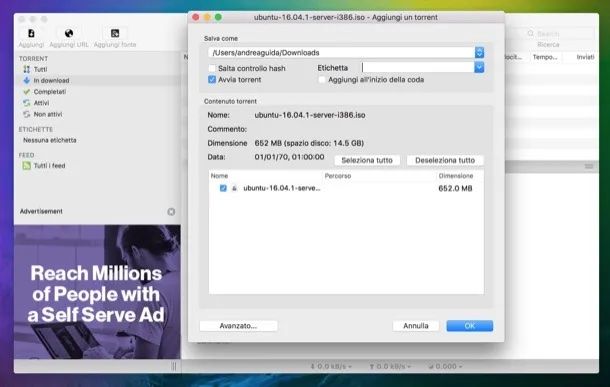Select In download in the sidebar
Screen dimensions: 610x387
click(x=51, y=81)
